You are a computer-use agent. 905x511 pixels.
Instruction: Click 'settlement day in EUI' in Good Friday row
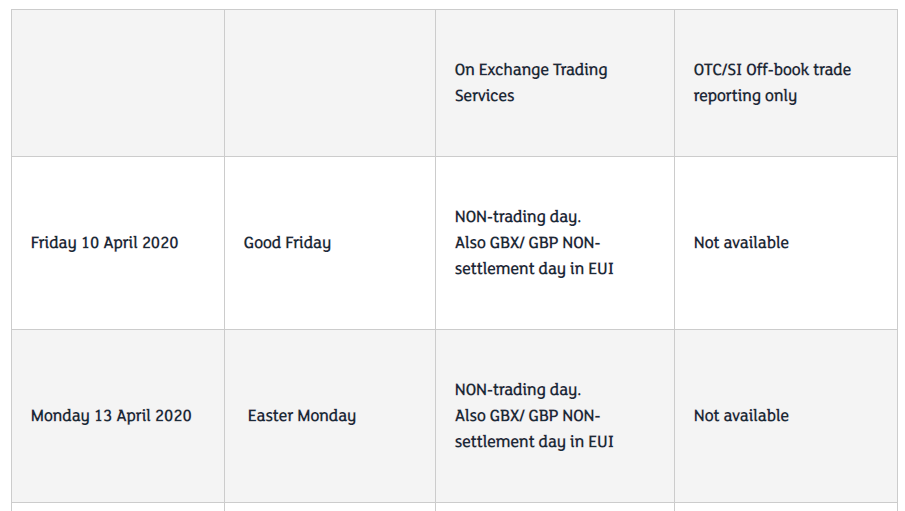pyautogui.click(x=534, y=269)
